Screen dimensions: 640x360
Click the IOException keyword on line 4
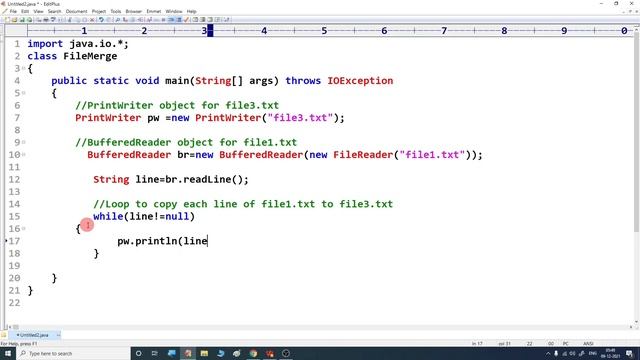click(x=360, y=80)
